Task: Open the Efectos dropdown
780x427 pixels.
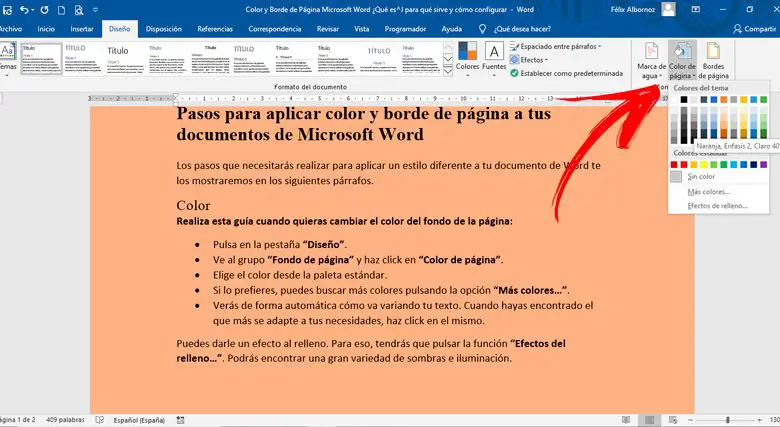Action: pyautogui.click(x=528, y=60)
